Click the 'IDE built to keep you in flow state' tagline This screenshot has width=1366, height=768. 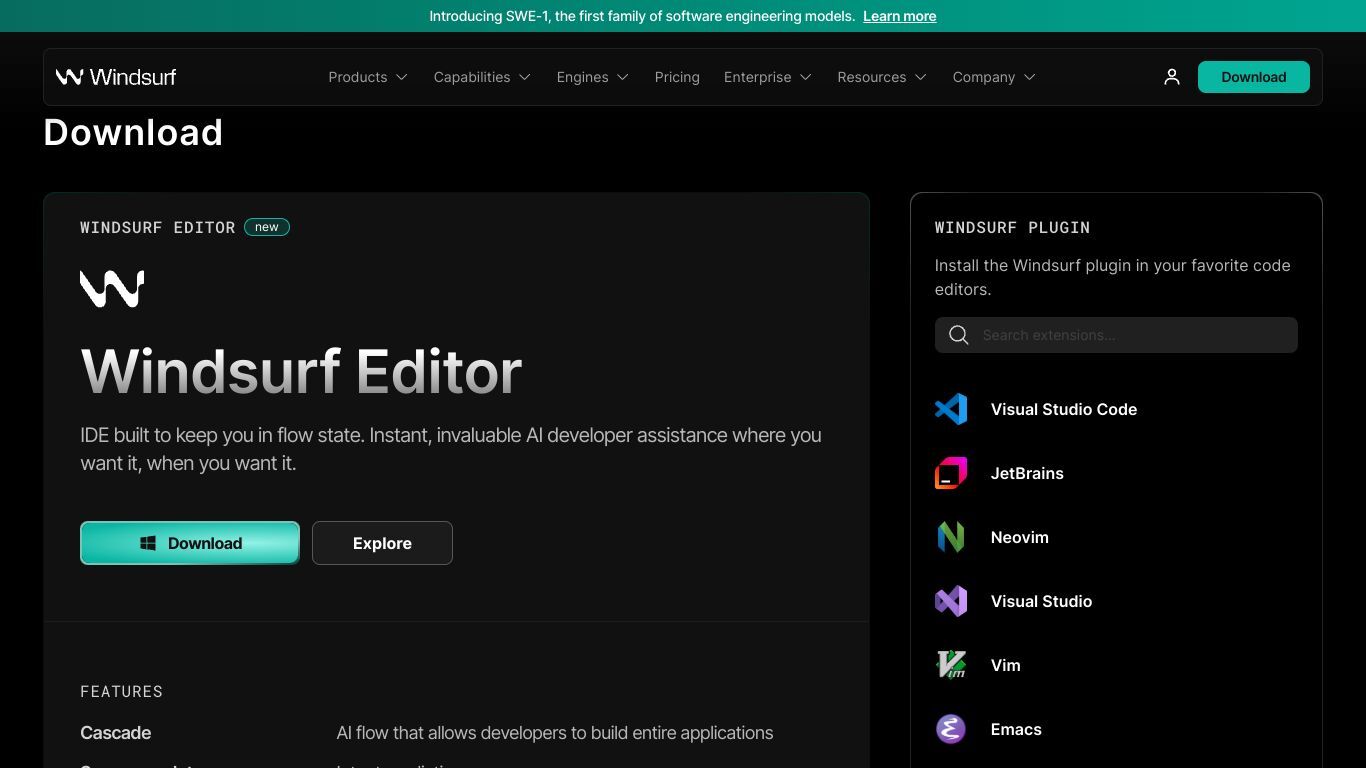click(451, 449)
